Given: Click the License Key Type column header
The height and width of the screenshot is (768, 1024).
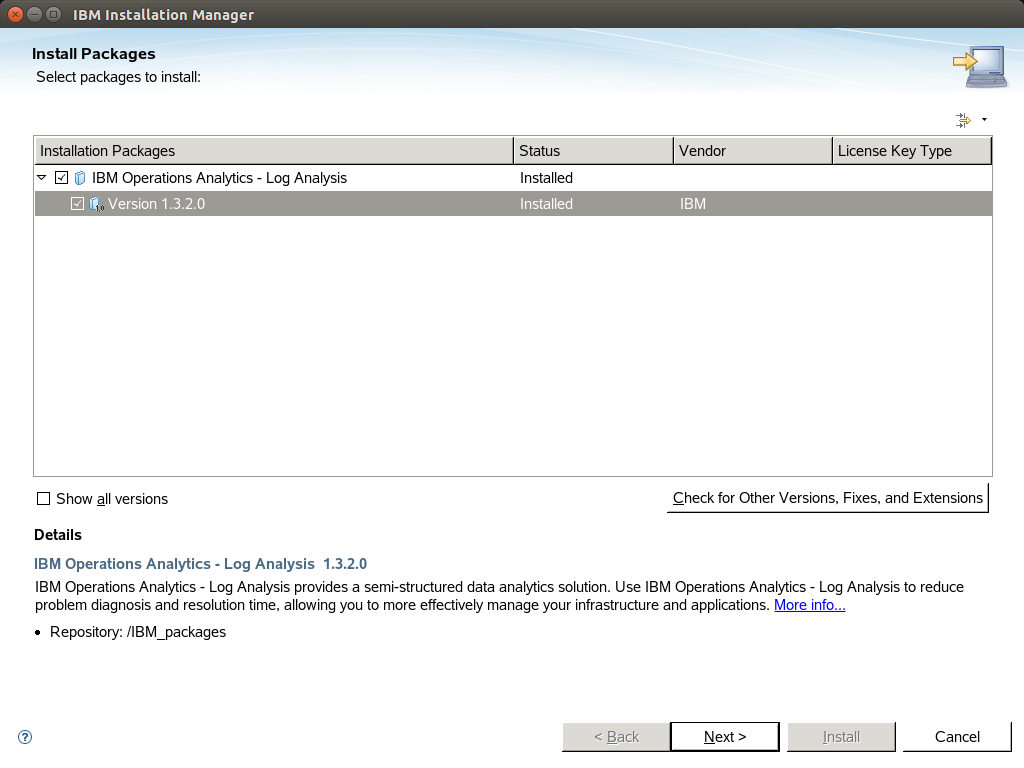Looking at the screenshot, I should click(x=912, y=151).
